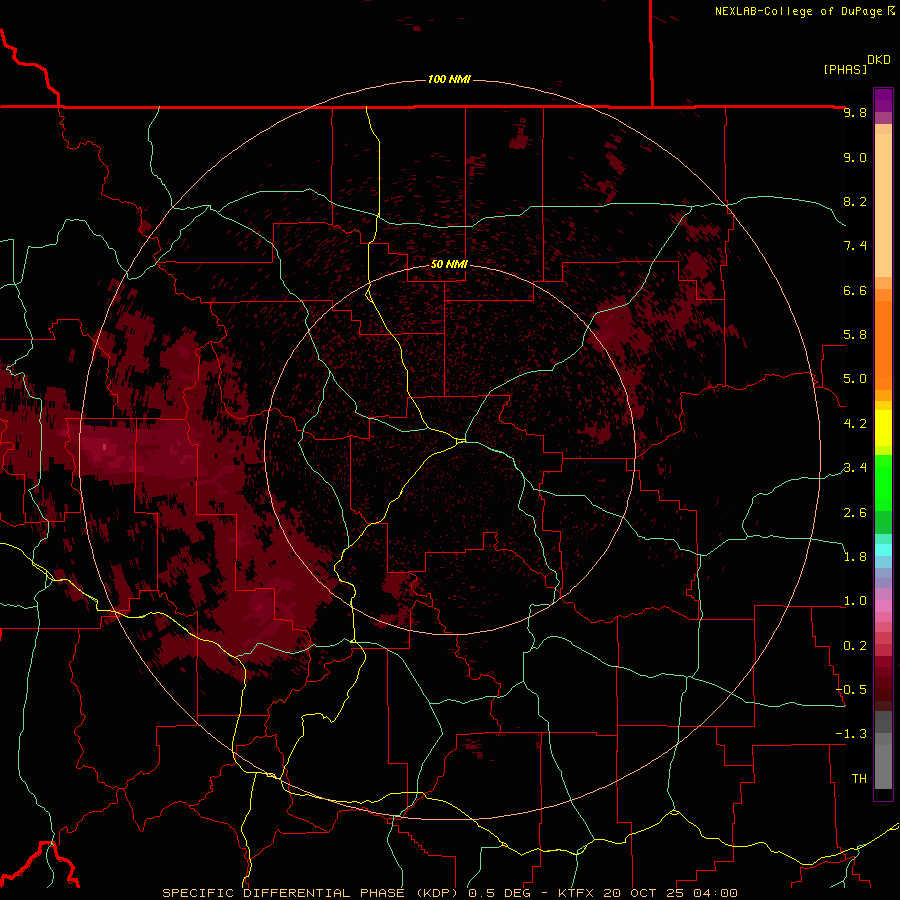This screenshot has height=900, width=900.
Task: Click the 8.2 scale value
Action: pos(855,201)
